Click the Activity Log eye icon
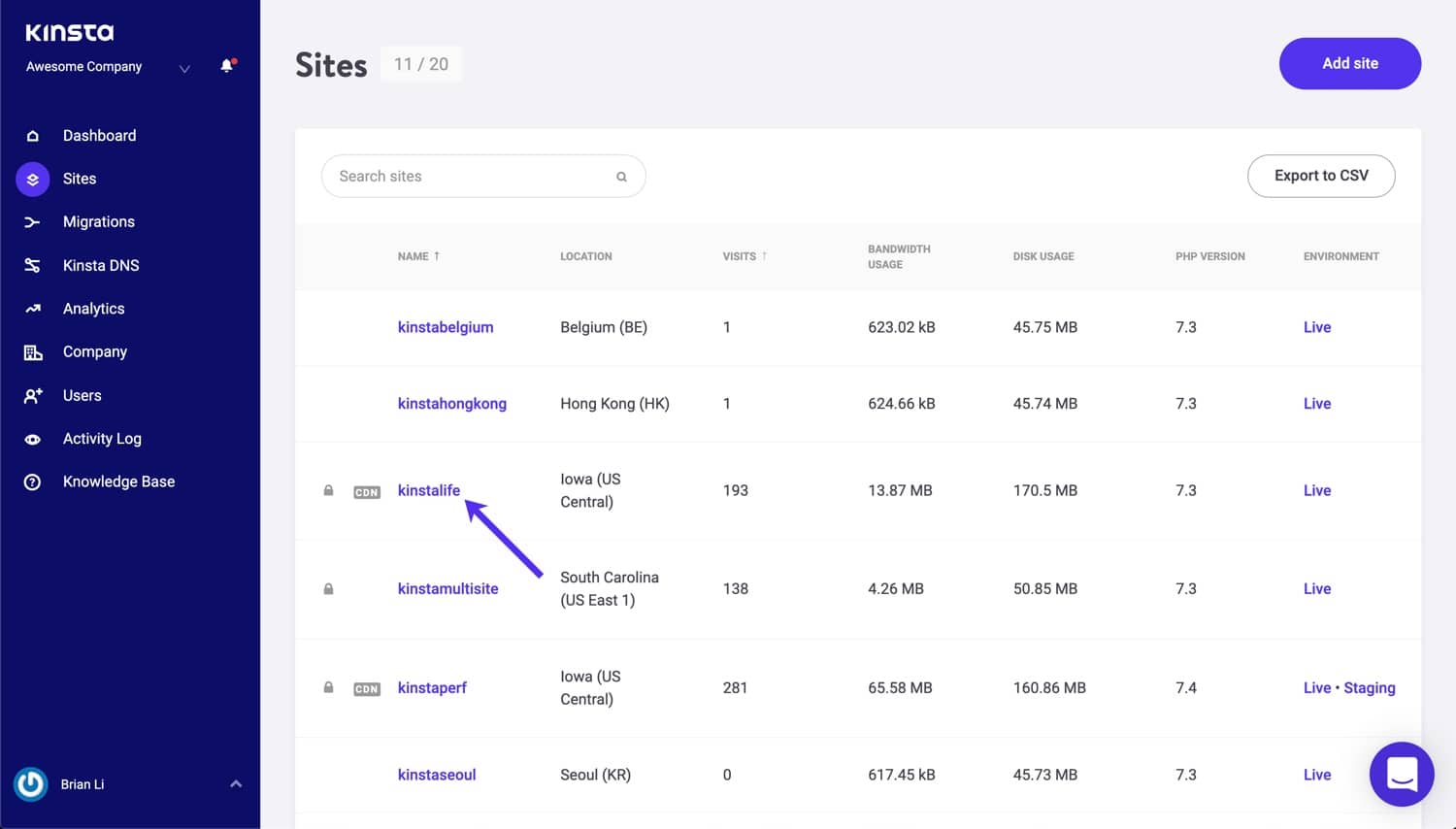The height and width of the screenshot is (829, 1456). [x=33, y=439]
